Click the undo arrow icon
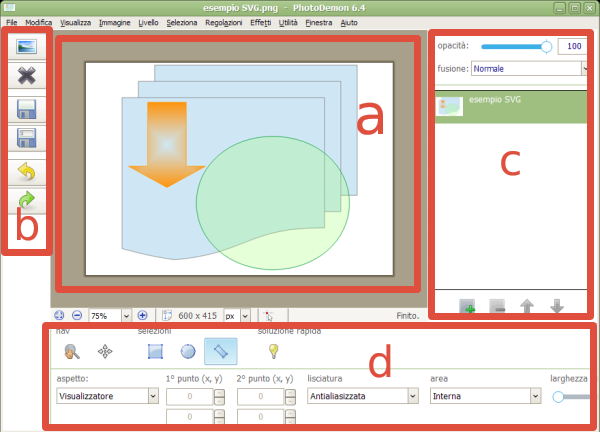 27,172
